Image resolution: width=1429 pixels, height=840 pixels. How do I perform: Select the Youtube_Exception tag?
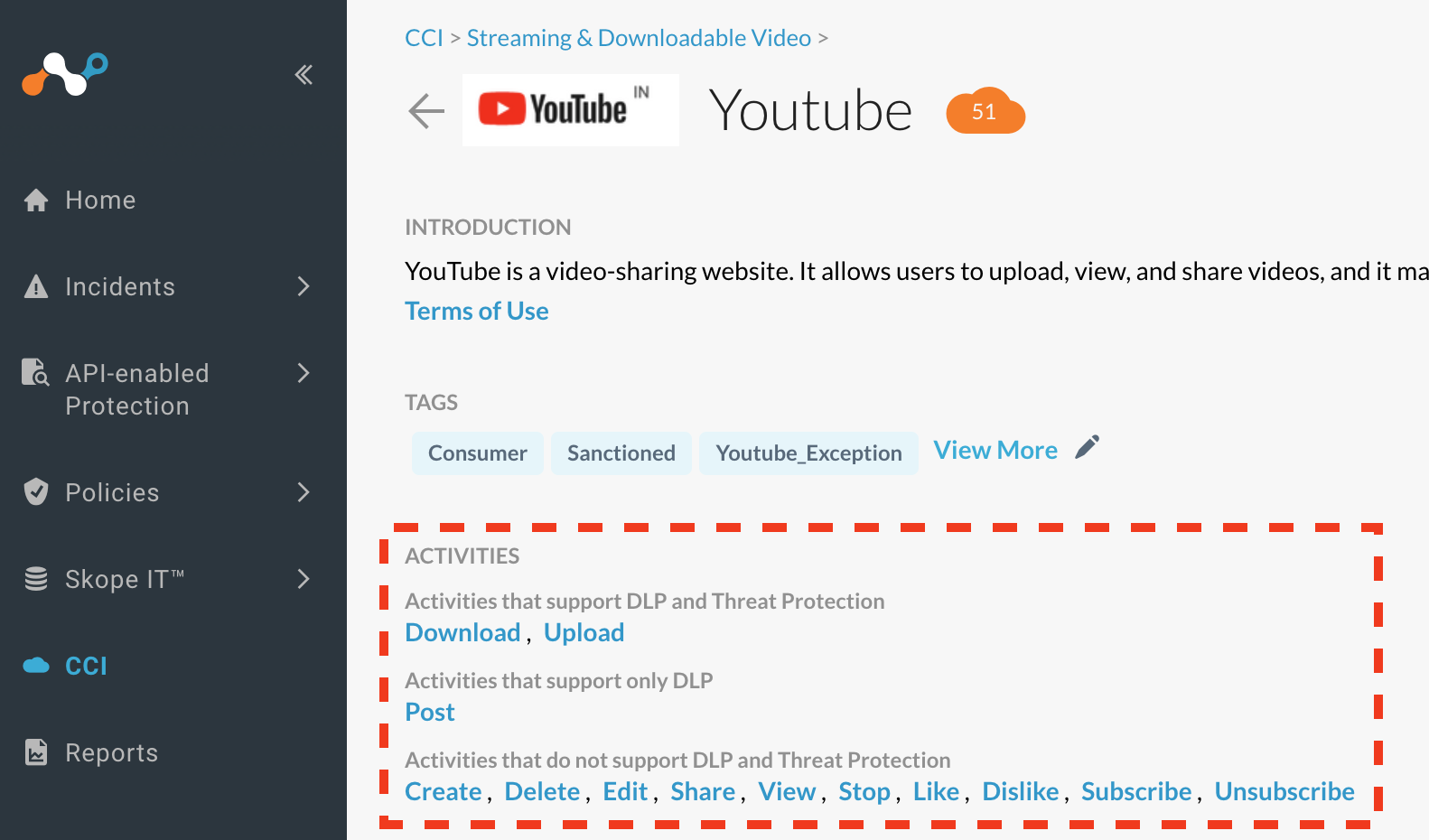tap(809, 453)
